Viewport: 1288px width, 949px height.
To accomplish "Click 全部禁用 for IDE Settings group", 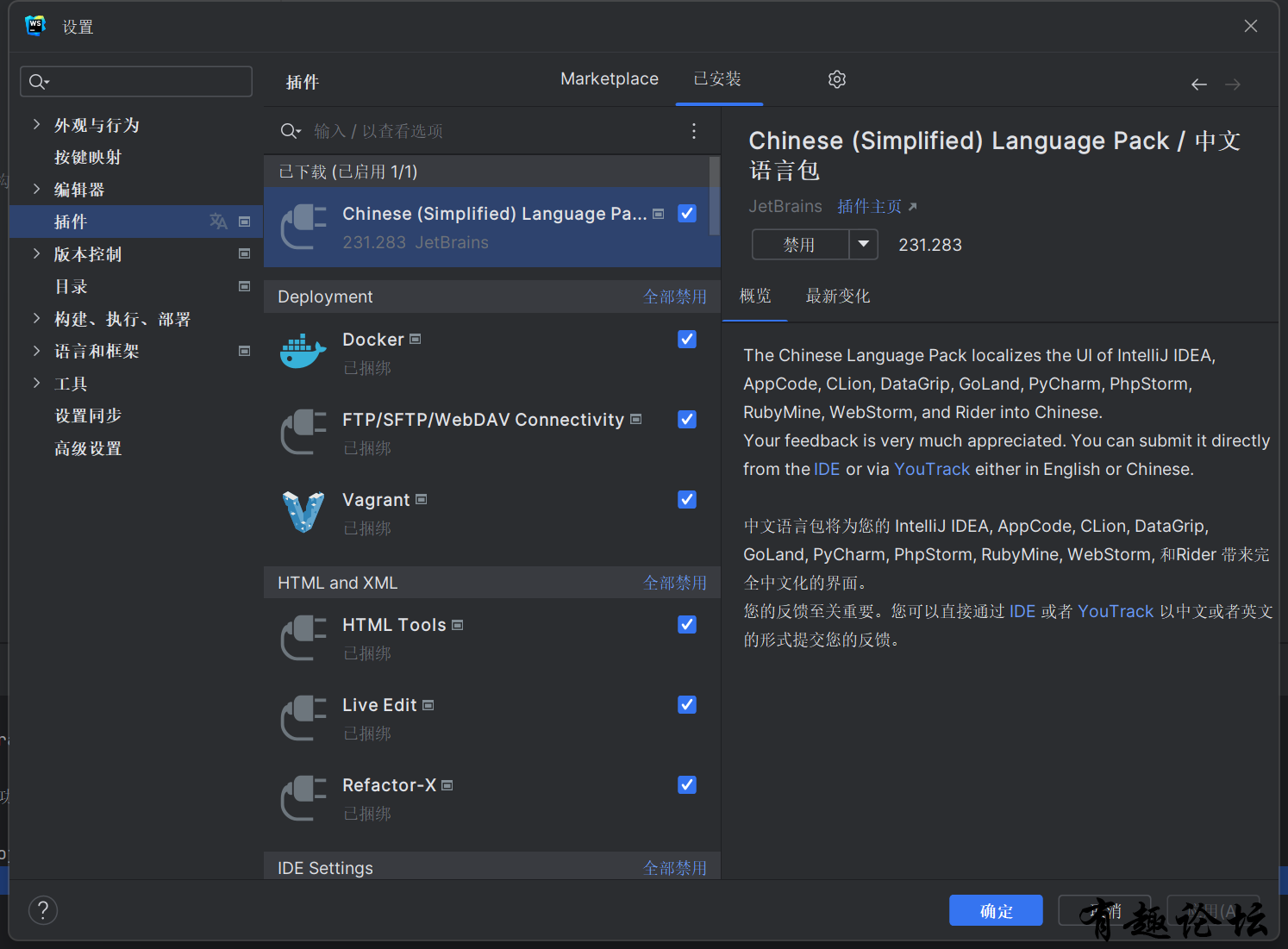I will tap(675, 868).
